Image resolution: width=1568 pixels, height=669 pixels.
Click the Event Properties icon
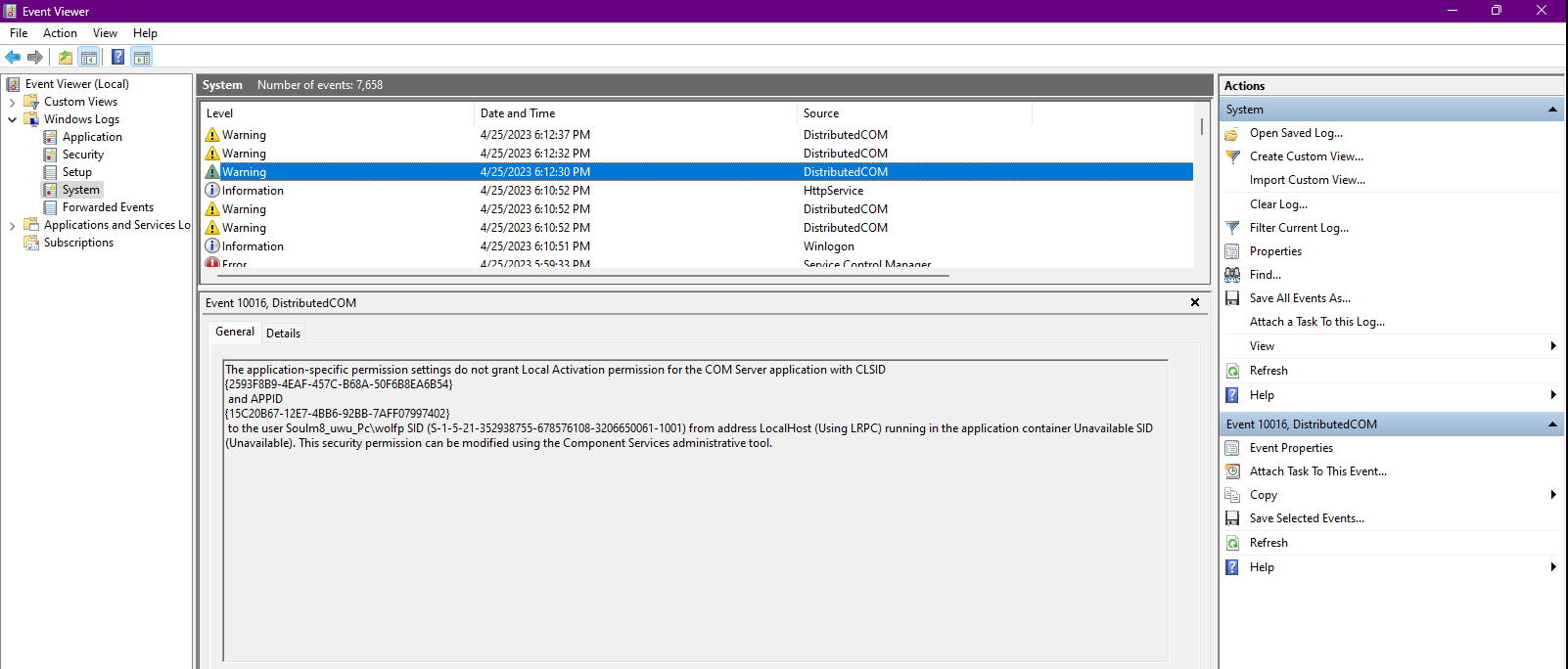tap(1232, 448)
